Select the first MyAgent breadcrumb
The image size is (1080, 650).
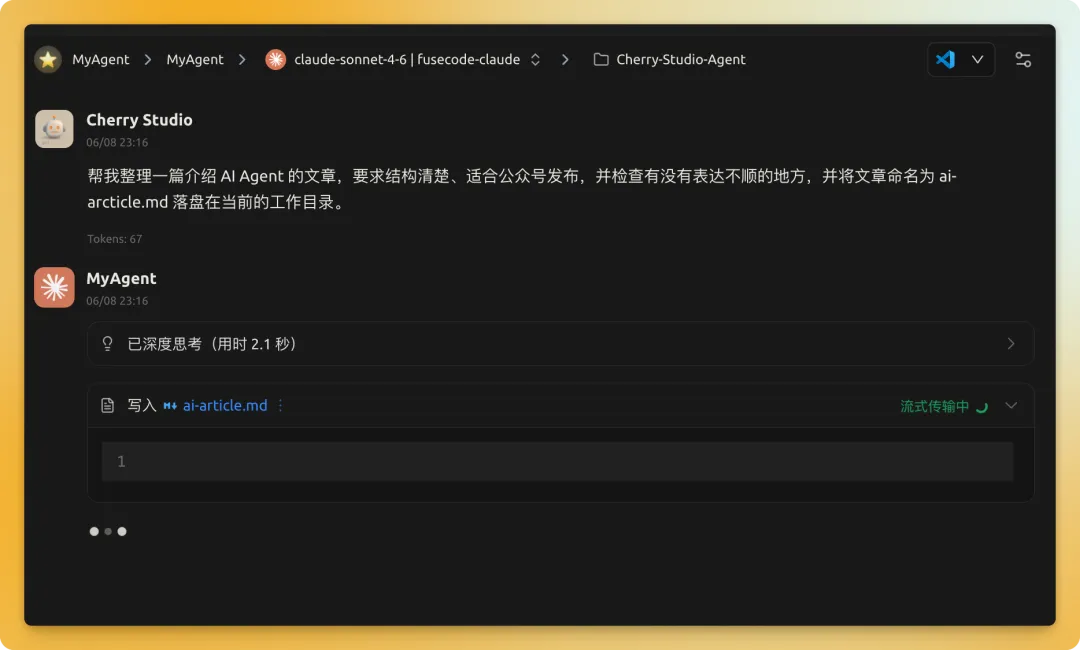coord(101,60)
